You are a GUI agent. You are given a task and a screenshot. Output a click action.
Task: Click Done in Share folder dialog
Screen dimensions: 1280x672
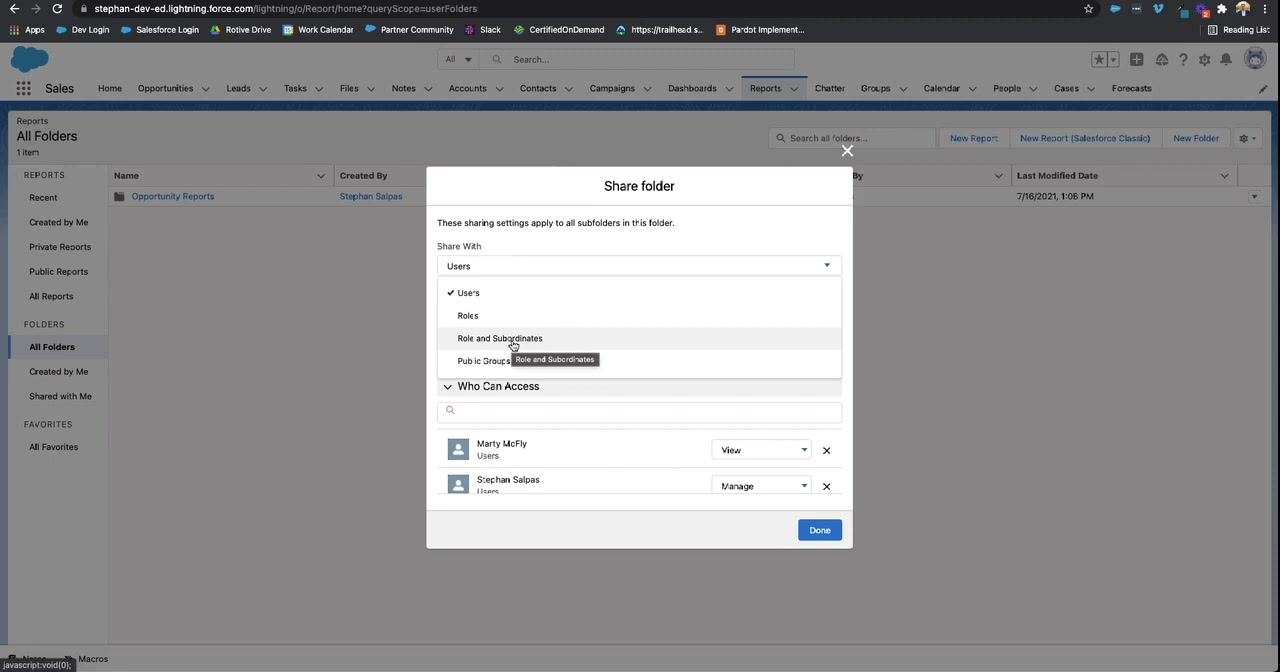820,530
